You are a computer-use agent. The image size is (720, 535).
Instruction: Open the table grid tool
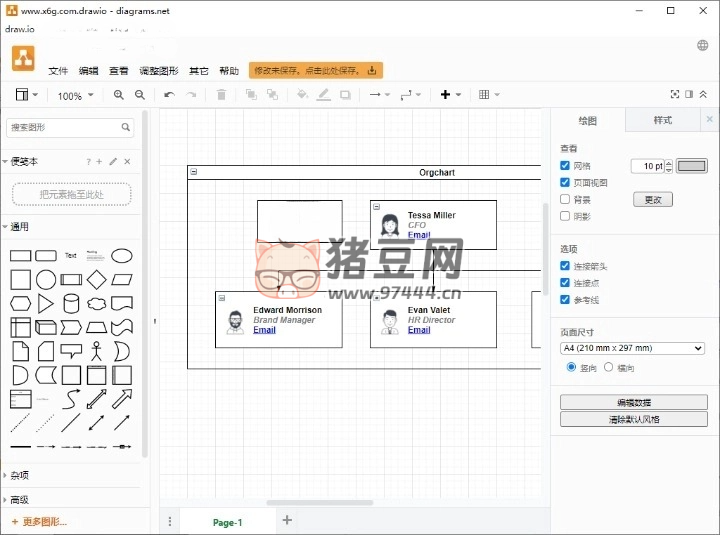[485, 95]
